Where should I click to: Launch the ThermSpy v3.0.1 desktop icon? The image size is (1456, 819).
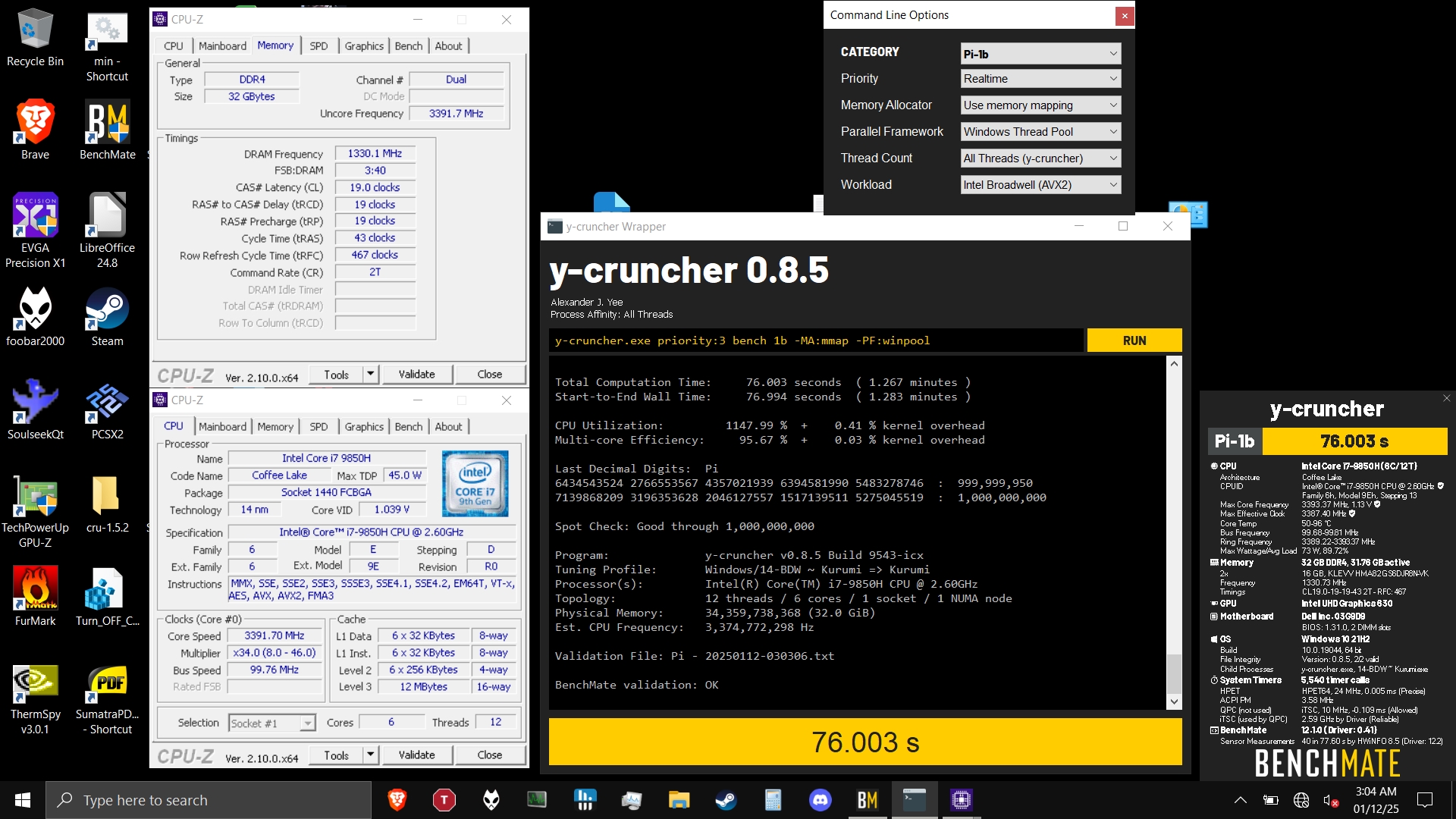pyautogui.click(x=35, y=698)
